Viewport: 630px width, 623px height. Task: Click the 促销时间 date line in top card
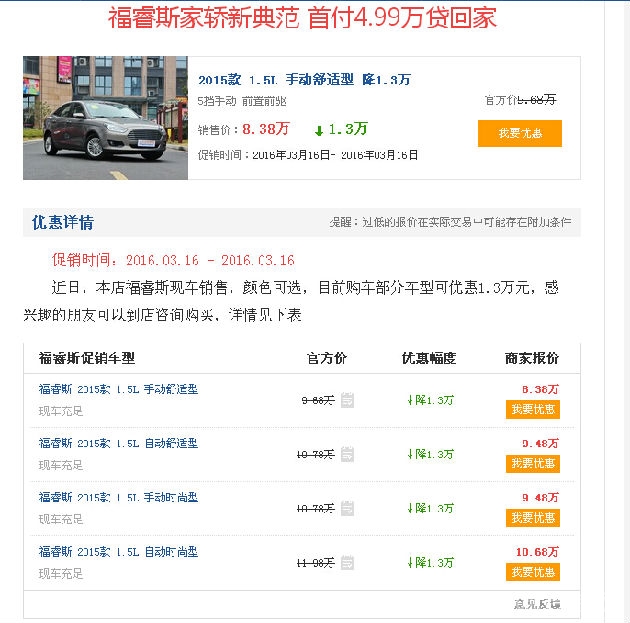[x=308, y=155]
